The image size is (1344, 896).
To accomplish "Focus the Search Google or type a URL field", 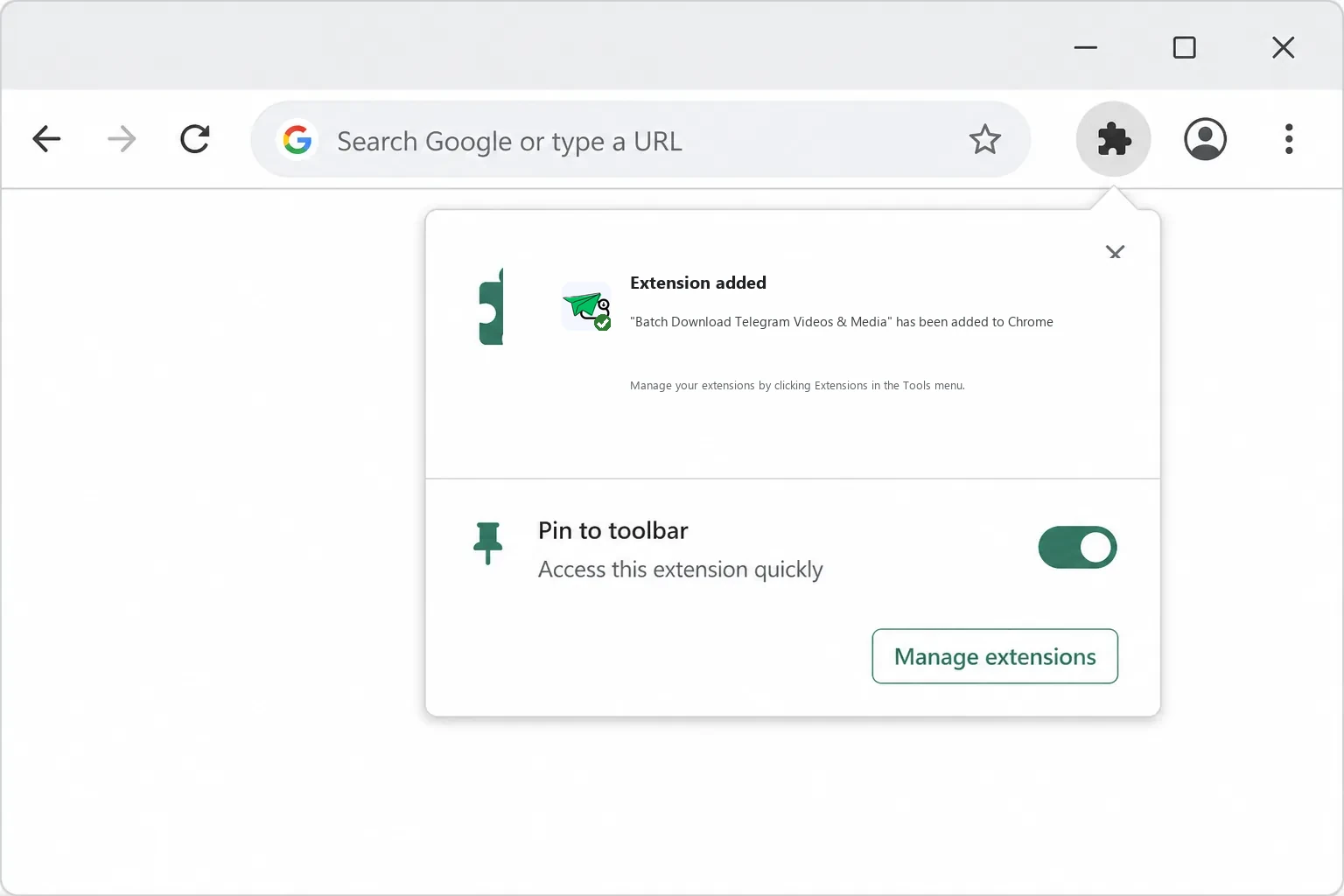I will pyautogui.click(x=640, y=139).
